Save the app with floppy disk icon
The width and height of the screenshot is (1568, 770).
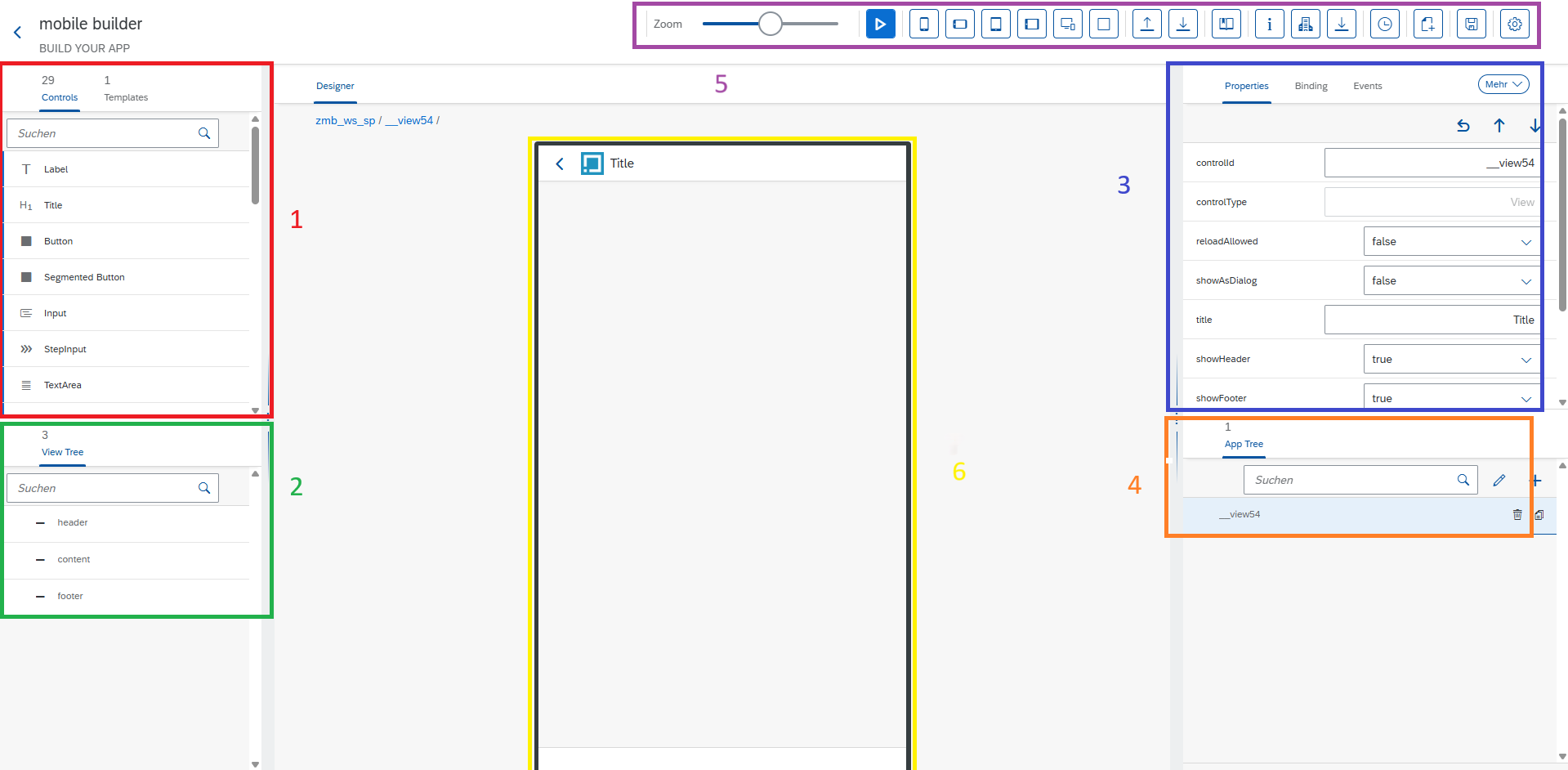tap(1471, 25)
